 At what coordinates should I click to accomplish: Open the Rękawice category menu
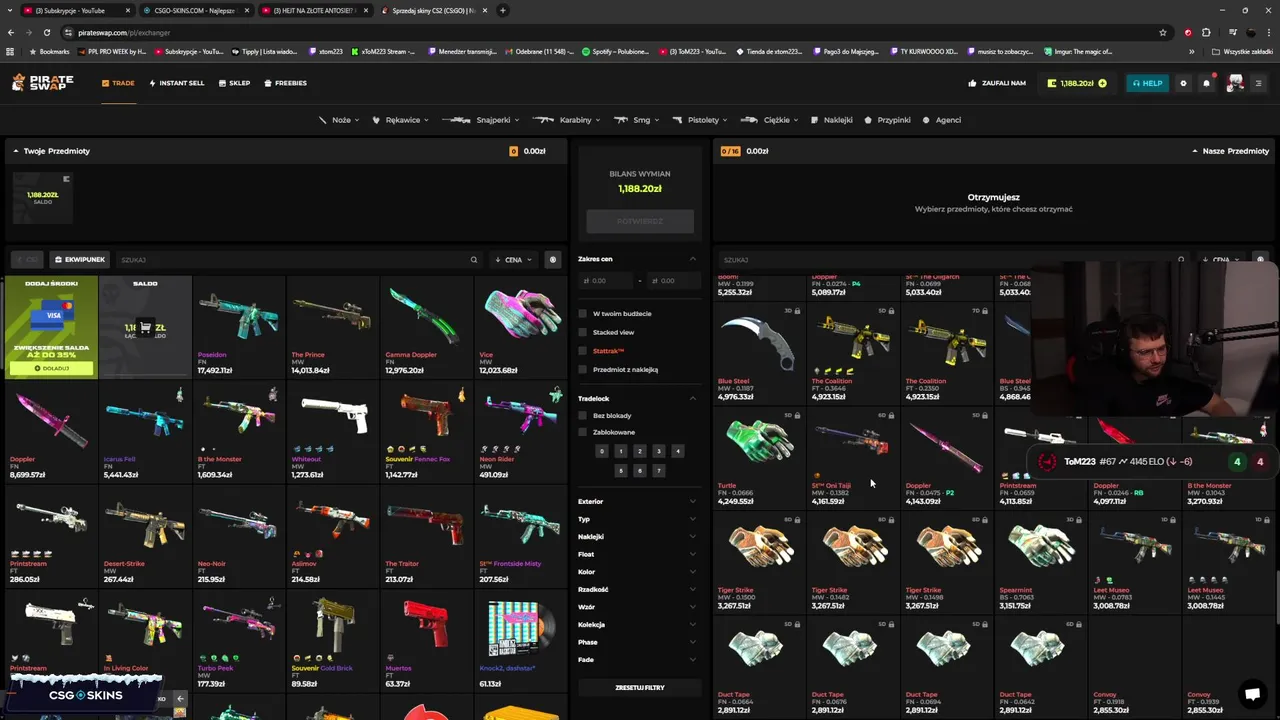401,120
